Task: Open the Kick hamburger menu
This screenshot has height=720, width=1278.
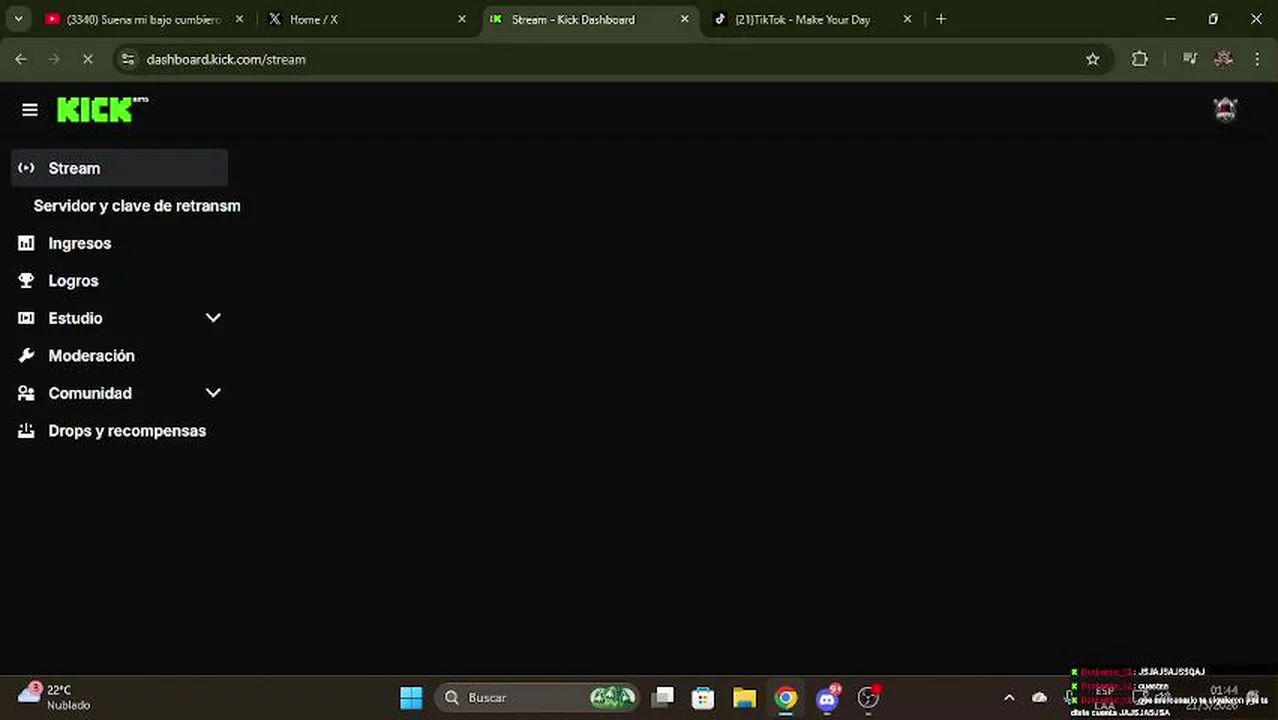Action: (30, 110)
